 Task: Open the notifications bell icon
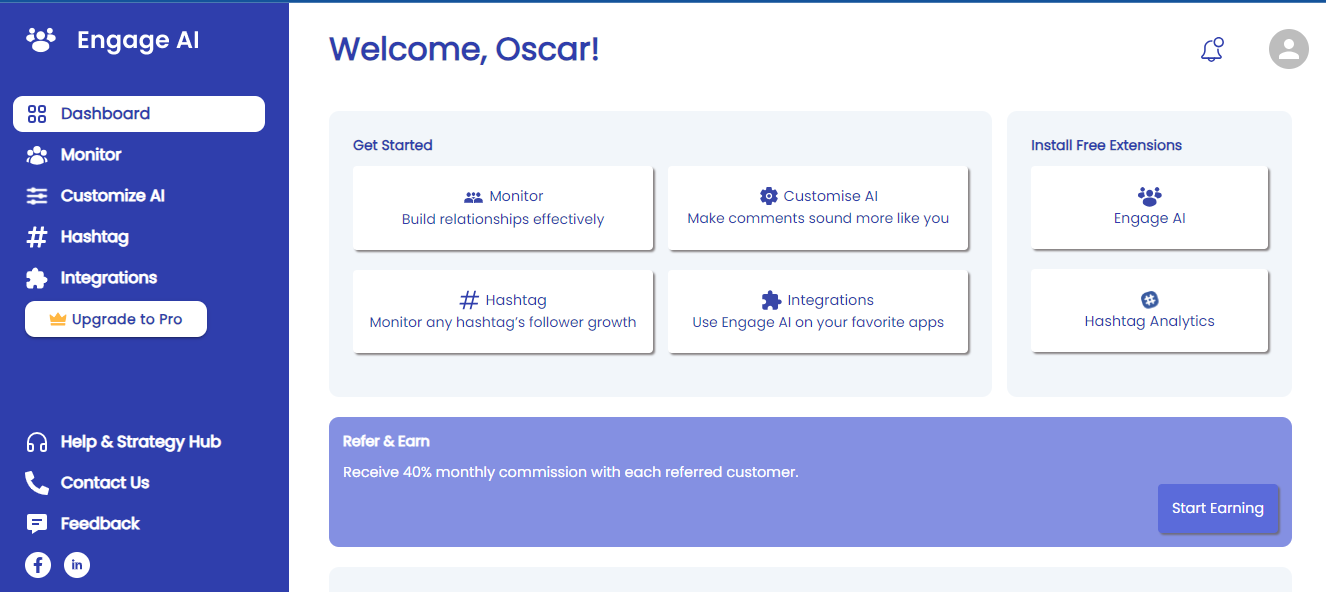[x=1212, y=49]
